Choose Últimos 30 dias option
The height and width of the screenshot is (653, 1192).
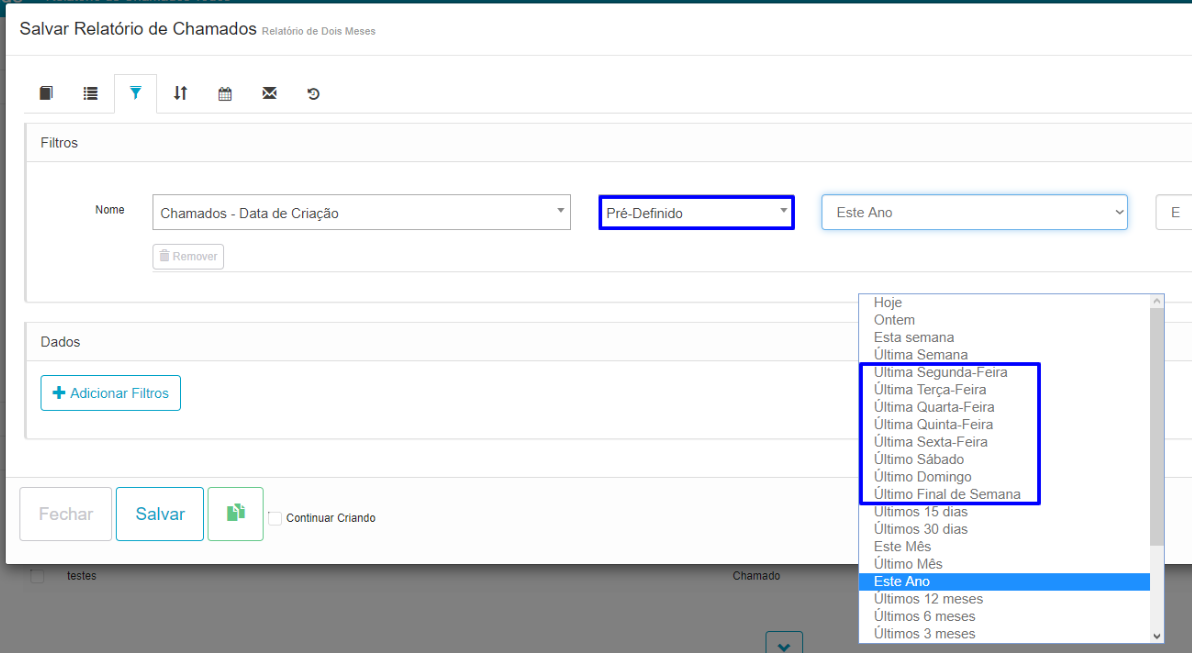tap(921, 530)
